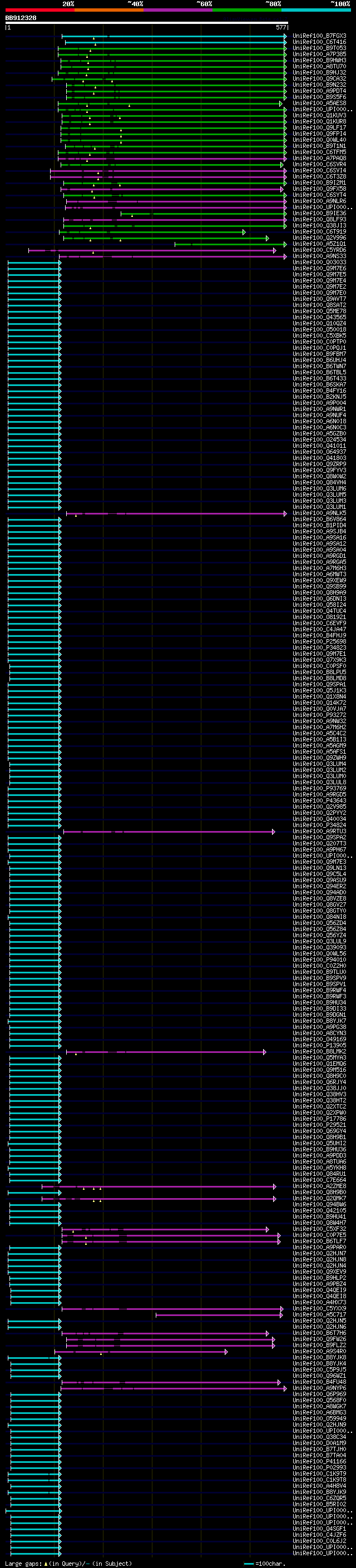
Task: Click the purple ~60% identity legend segment
Action: [177, 10]
